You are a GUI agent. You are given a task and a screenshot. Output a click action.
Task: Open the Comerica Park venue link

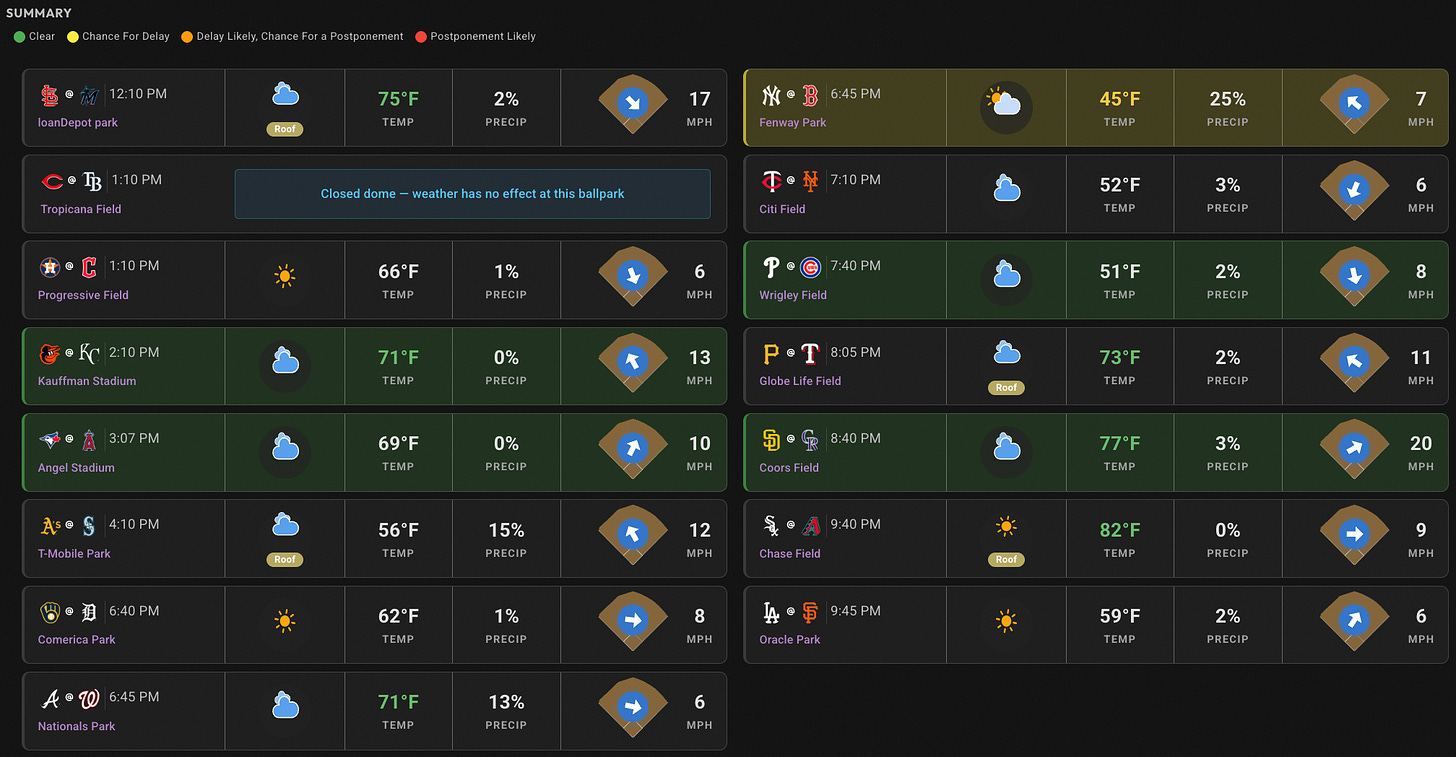click(x=77, y=639)
